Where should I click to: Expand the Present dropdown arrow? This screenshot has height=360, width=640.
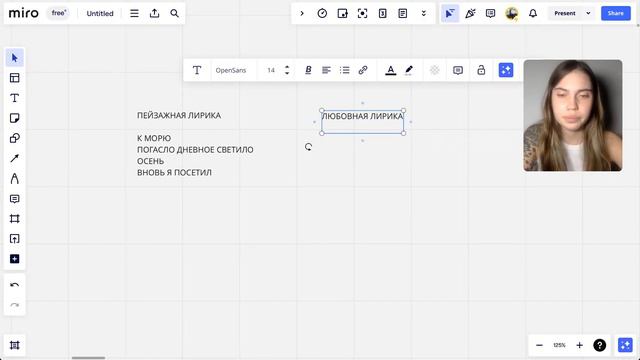click(x=588, y=13)
